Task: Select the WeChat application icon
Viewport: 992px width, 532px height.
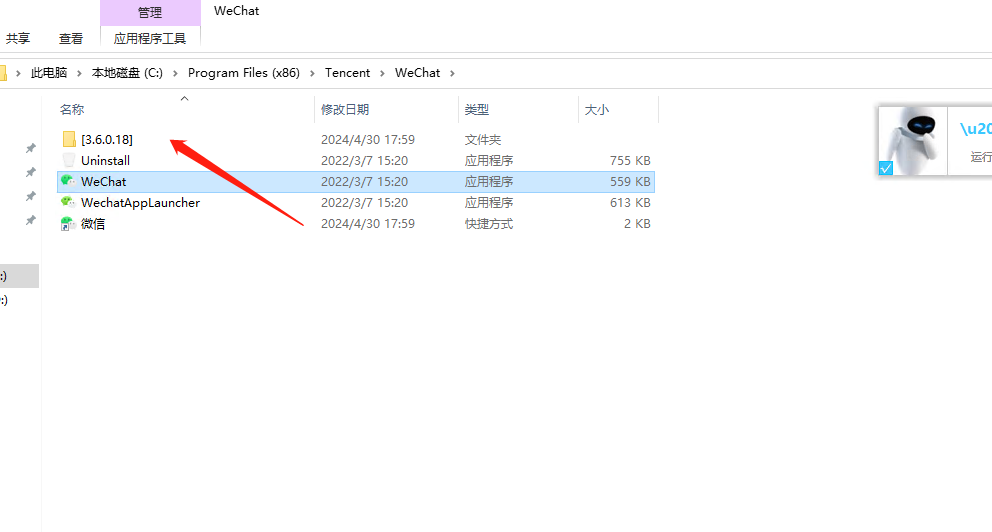Action: coord(69,181)
